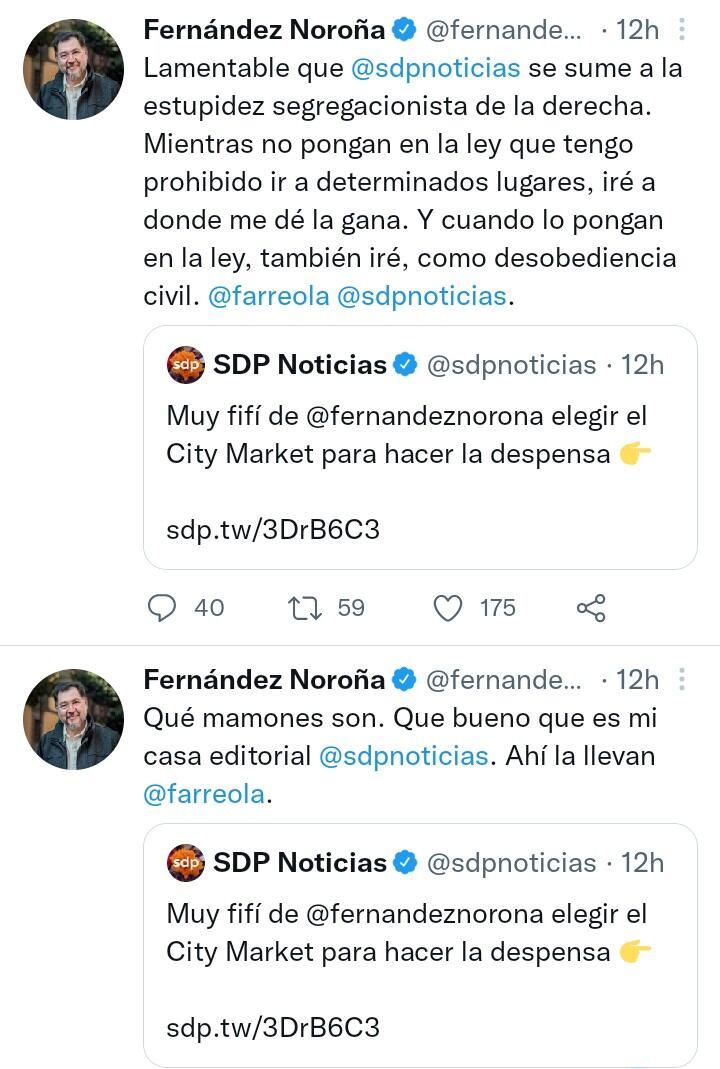Open @sdpnoticias mention in second tweet text
This screenshot has width=720, height=1069.
coord(403,756)
